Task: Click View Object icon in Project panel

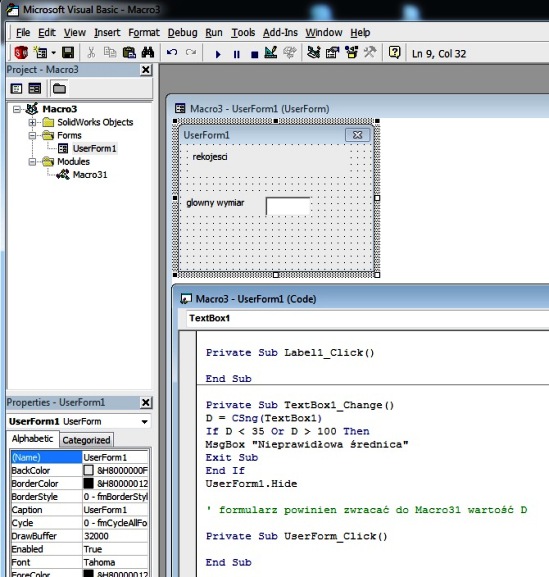Action: pos(35,89)
